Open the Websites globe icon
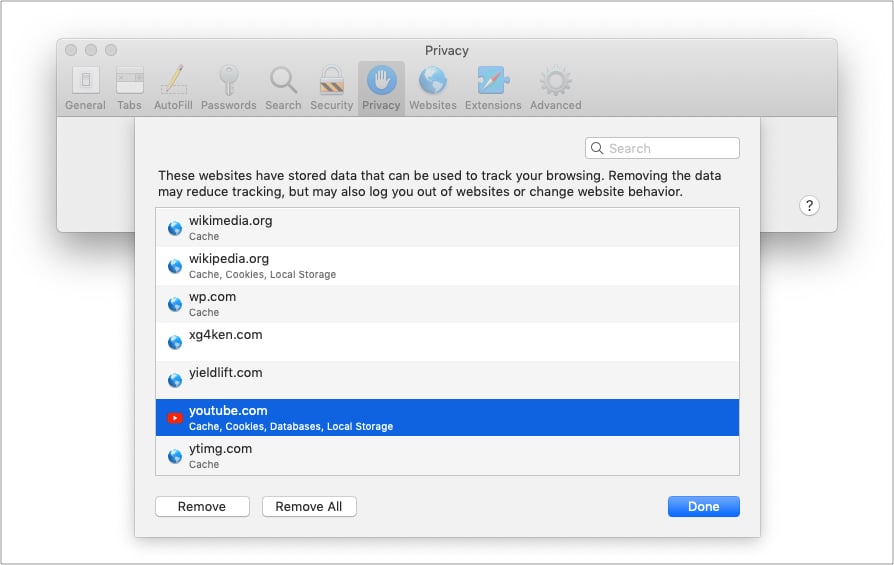This screenshot has height=565, width=894. 433,80
